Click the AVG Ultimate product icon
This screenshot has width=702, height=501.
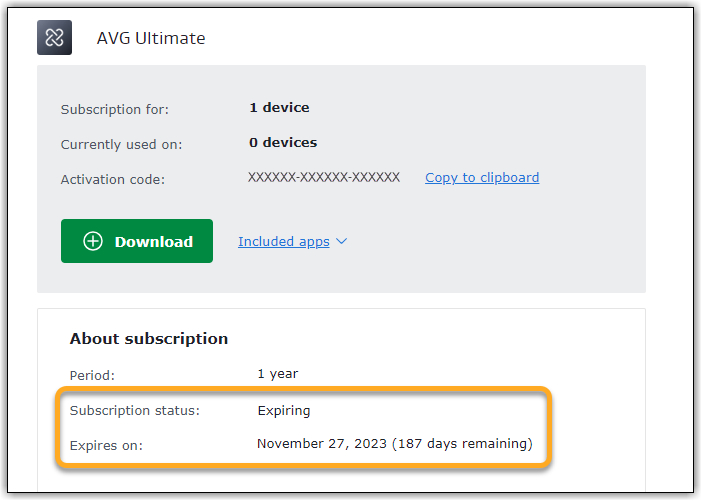coord(54,38)
